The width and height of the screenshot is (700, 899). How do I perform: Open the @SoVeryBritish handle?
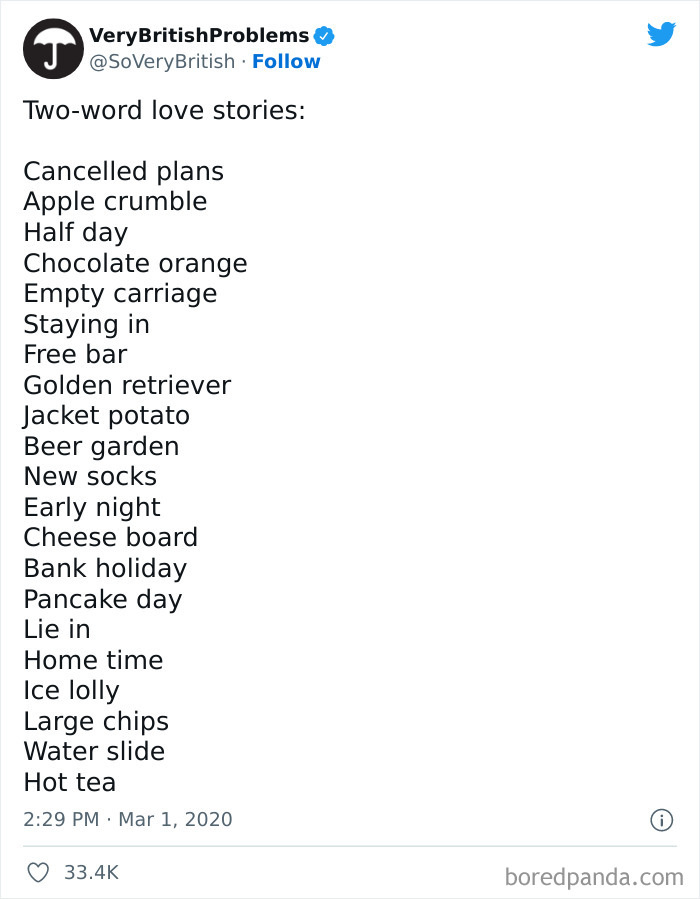(161, 62)
